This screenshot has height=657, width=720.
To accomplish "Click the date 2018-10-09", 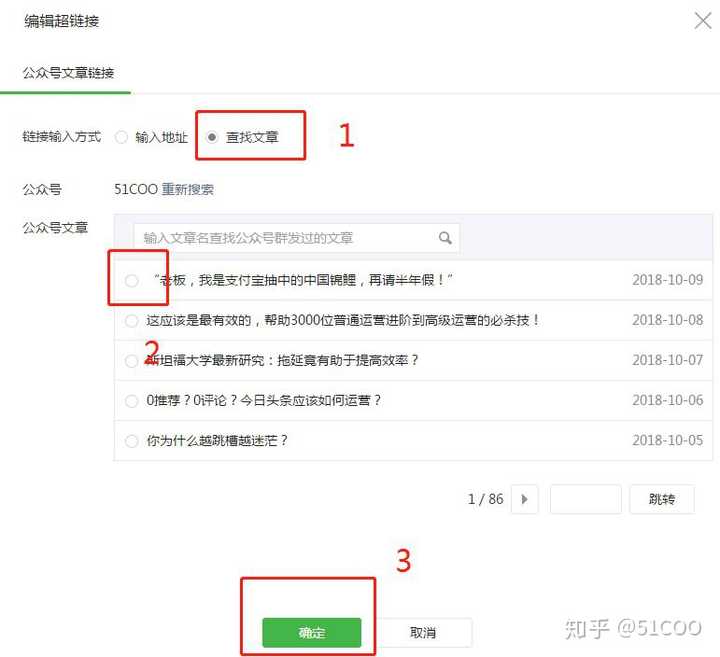I will click(667, 280).
